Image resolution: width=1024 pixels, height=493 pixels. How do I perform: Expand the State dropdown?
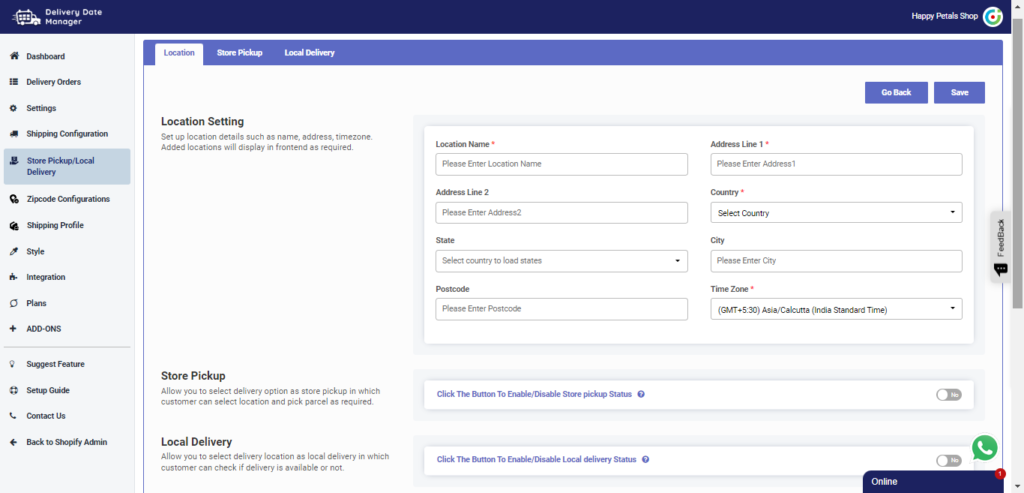(561, 261)
